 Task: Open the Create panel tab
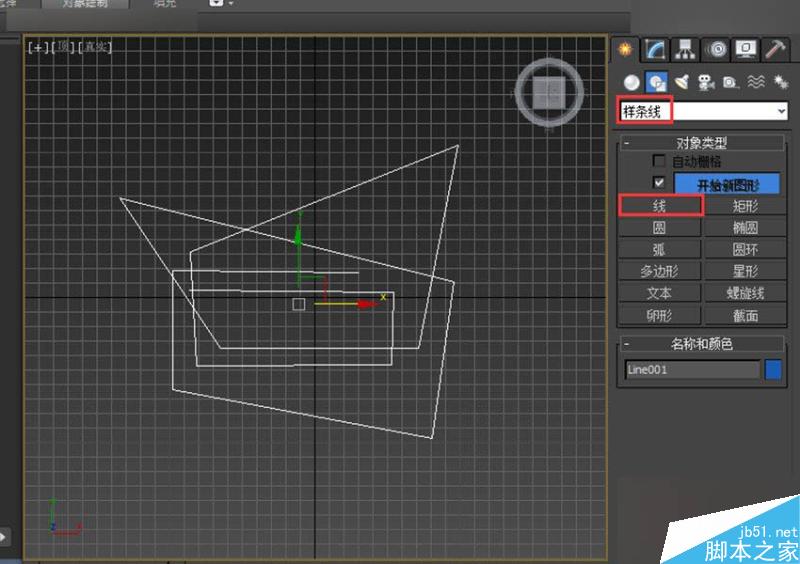click(625, 50)
